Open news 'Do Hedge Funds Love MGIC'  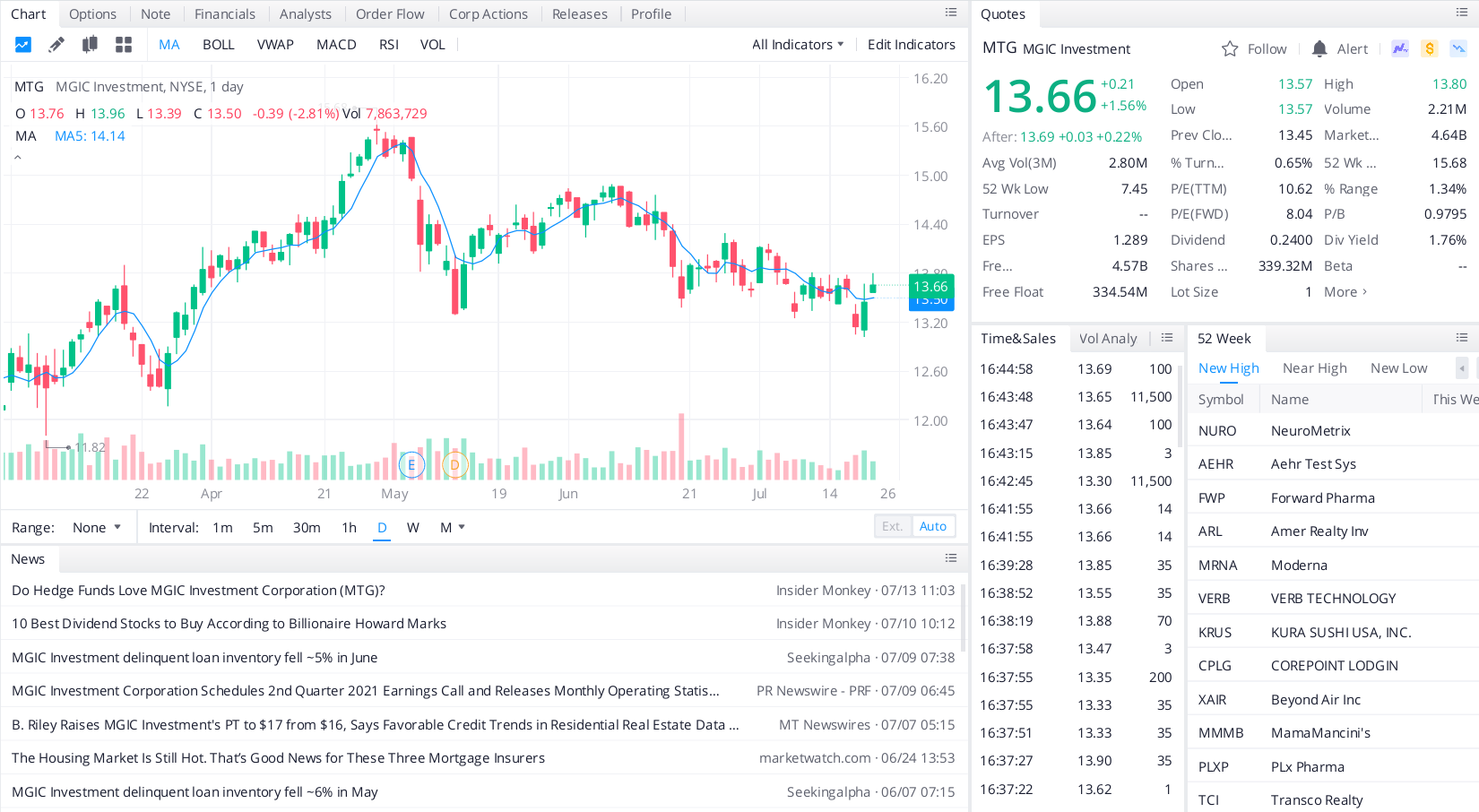[198, 591]
